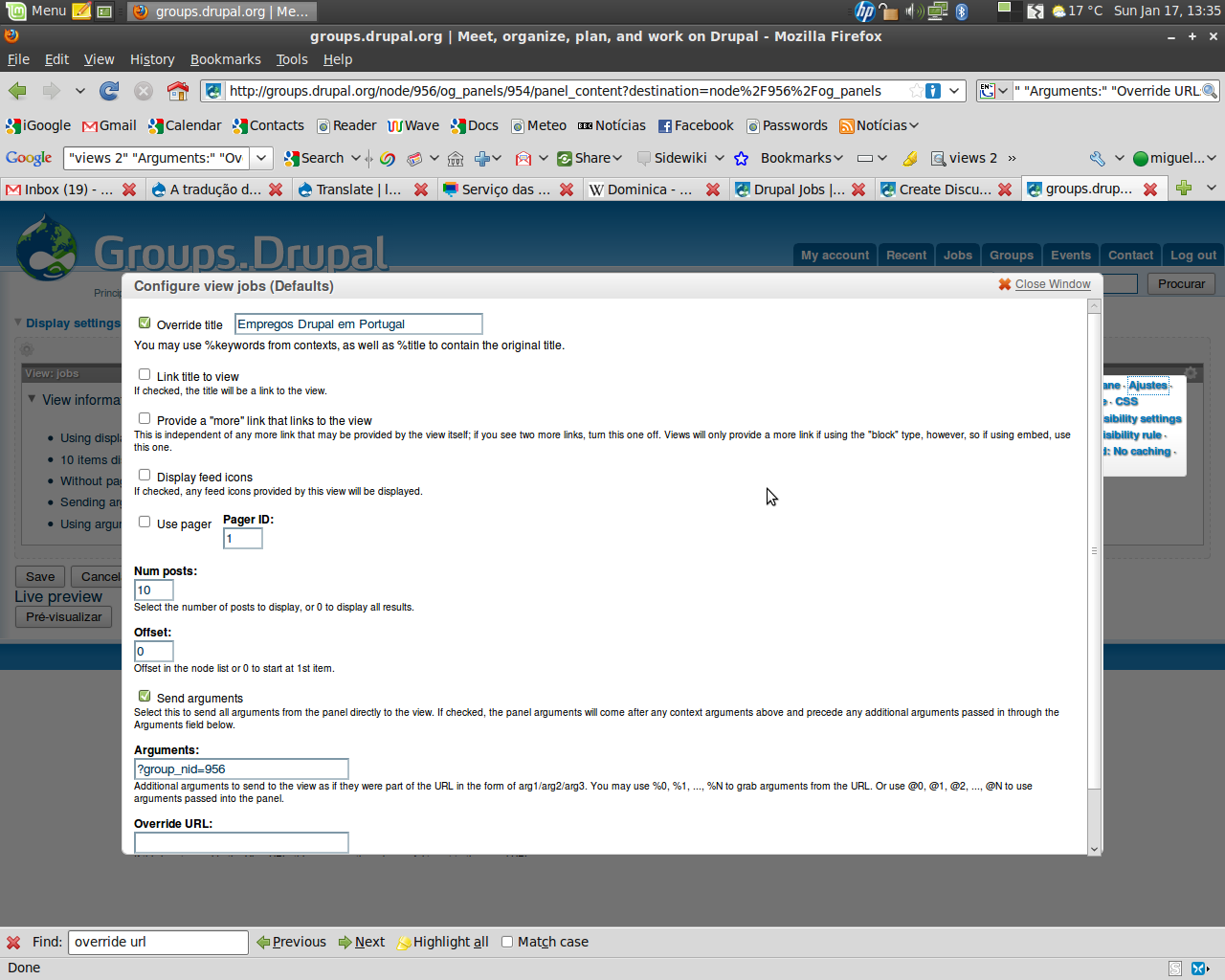Open the Gmail bookmark
1225x980 pixels.
tap(109, 125)
